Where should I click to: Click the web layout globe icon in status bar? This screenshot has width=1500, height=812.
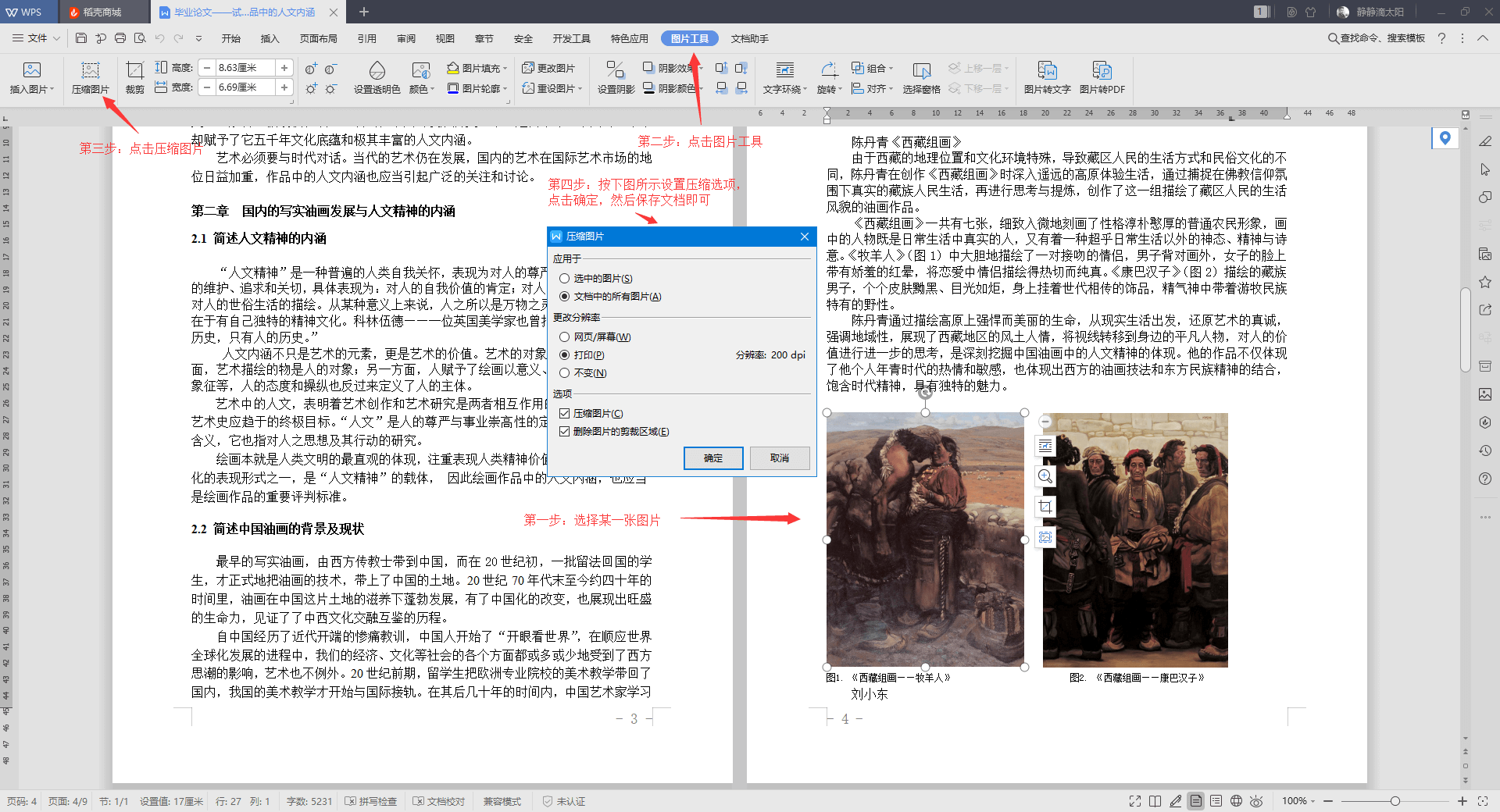[x=1236, y=801]
